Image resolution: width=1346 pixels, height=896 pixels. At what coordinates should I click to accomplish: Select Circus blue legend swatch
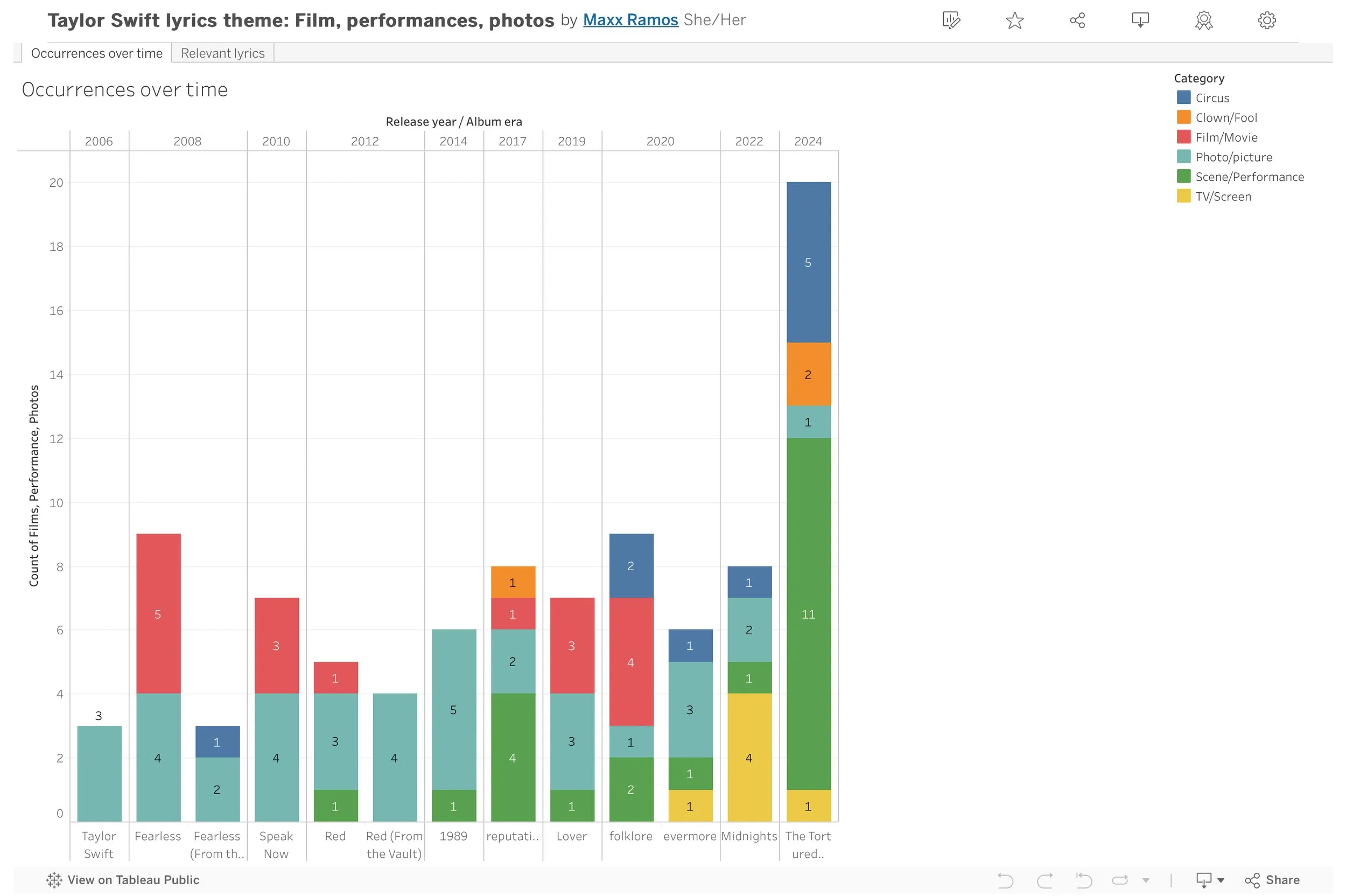pos(1183,97)
